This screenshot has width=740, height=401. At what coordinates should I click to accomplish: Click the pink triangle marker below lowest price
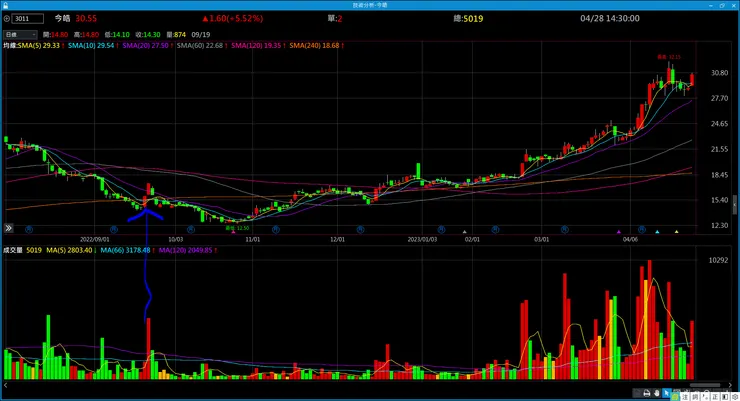click(x=233, y=232)
